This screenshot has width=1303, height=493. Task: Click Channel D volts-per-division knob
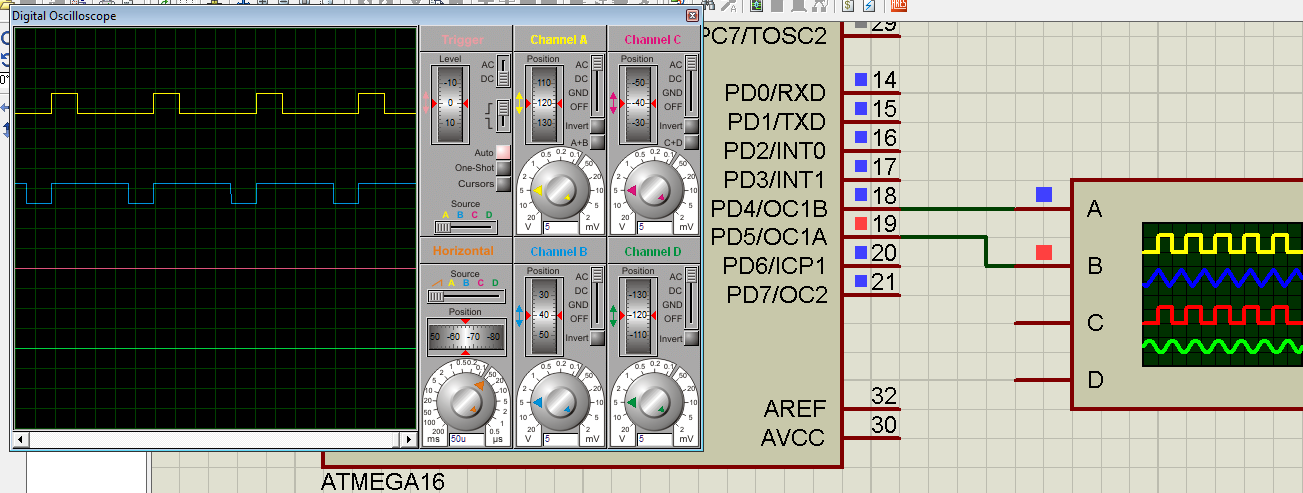(653, 402)
